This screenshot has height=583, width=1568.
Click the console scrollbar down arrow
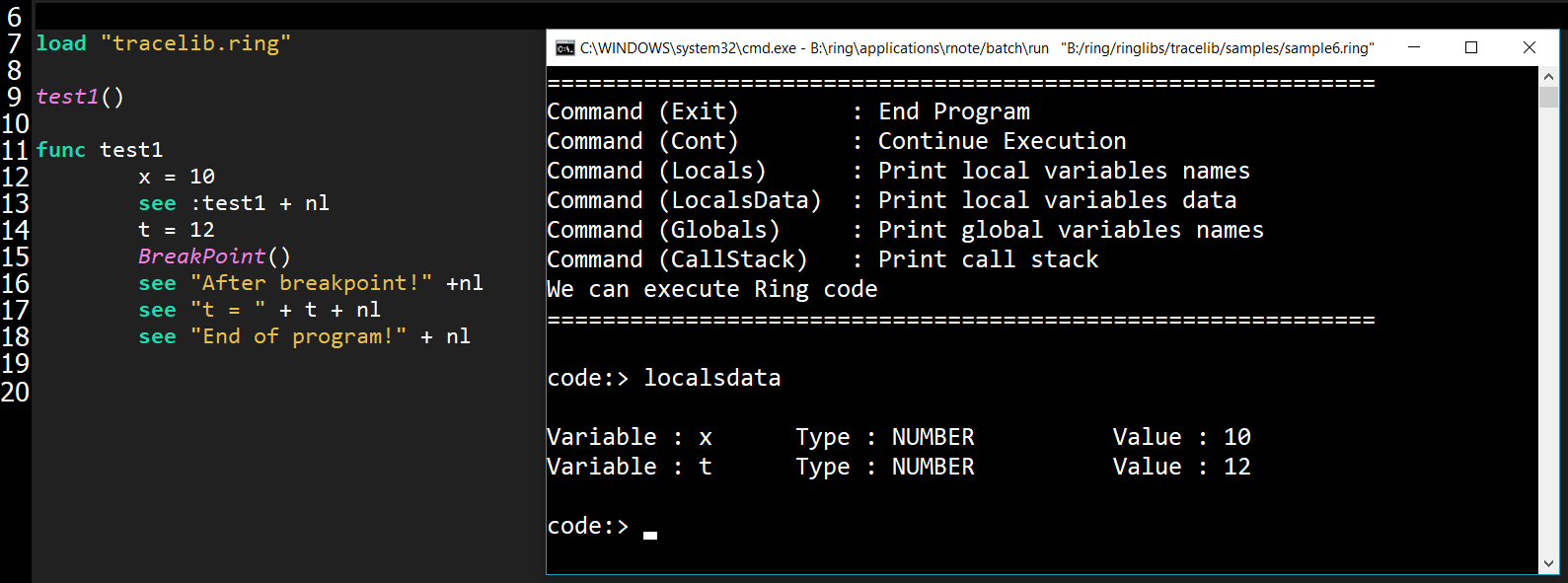1548,564
